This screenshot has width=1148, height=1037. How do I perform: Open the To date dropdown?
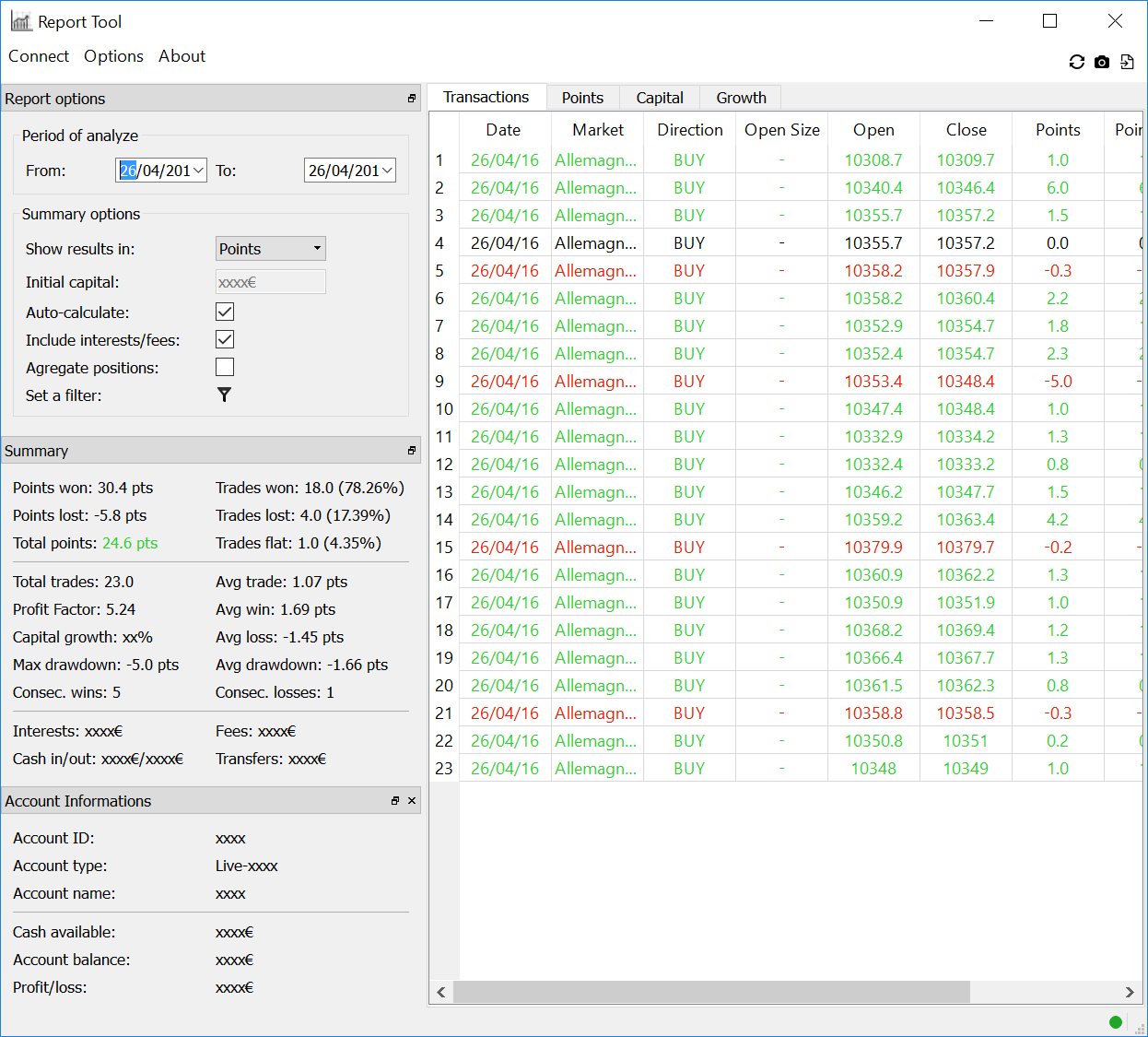(387, 171)
